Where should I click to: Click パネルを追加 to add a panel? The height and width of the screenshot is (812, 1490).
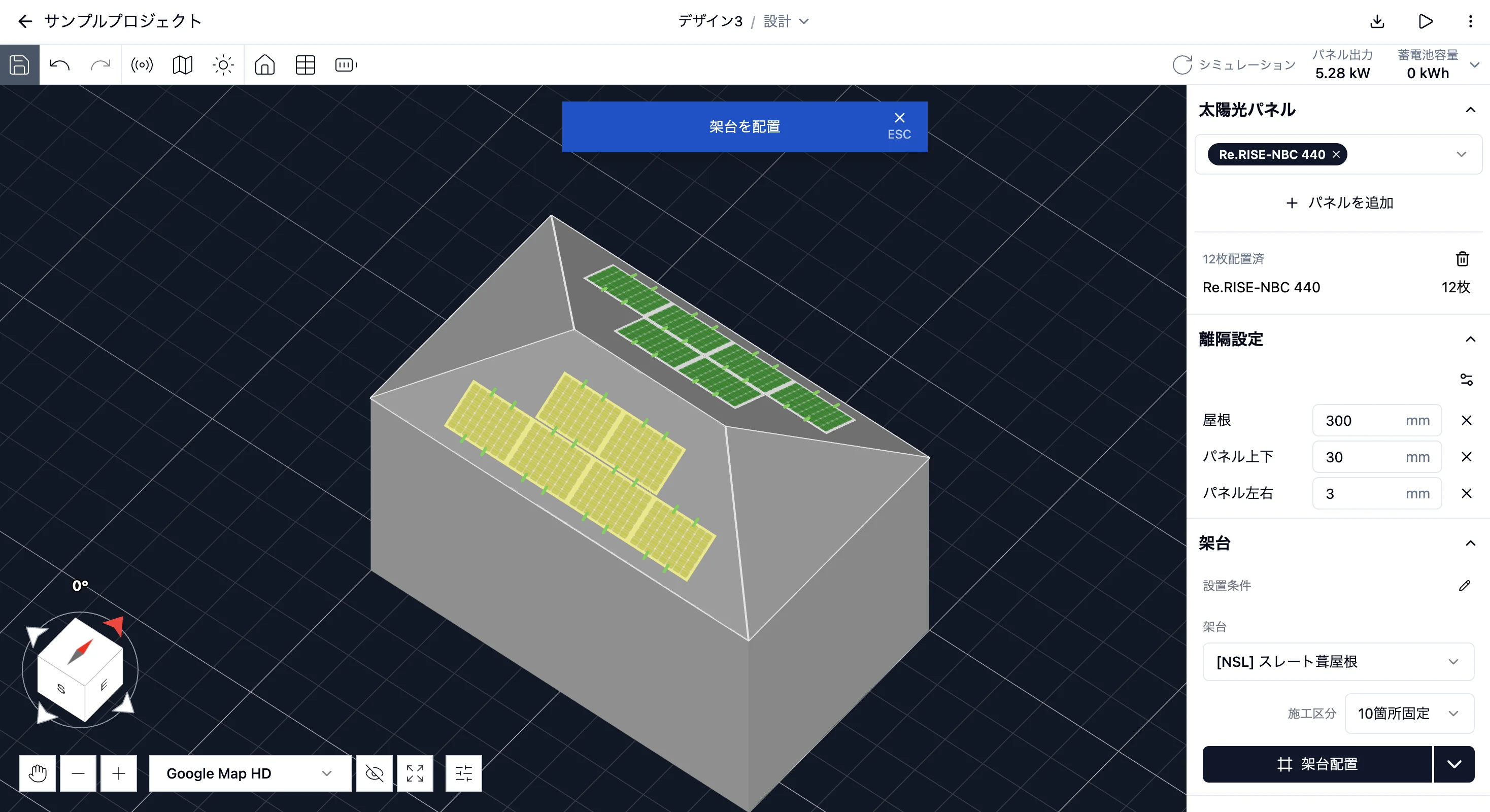point(1338,203)
